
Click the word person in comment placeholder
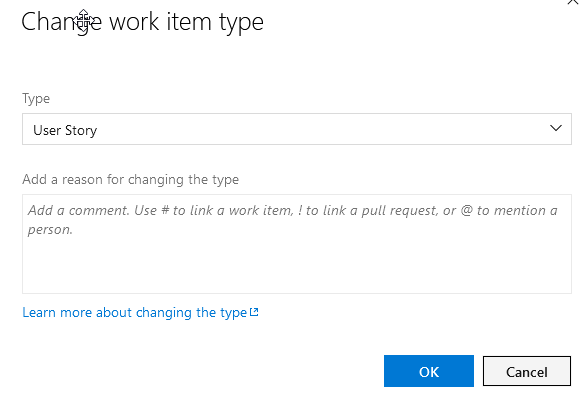[x=49, y=230]
